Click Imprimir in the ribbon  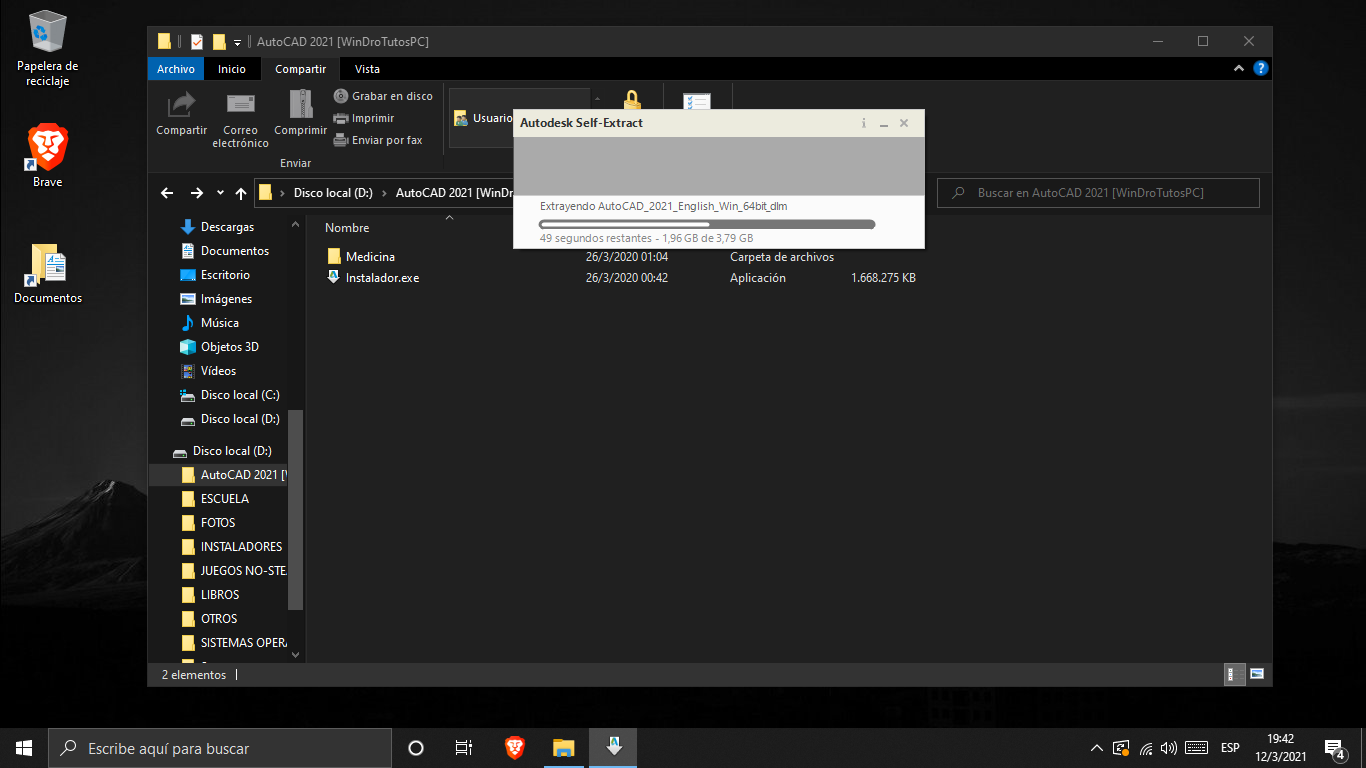pos(364,118)
